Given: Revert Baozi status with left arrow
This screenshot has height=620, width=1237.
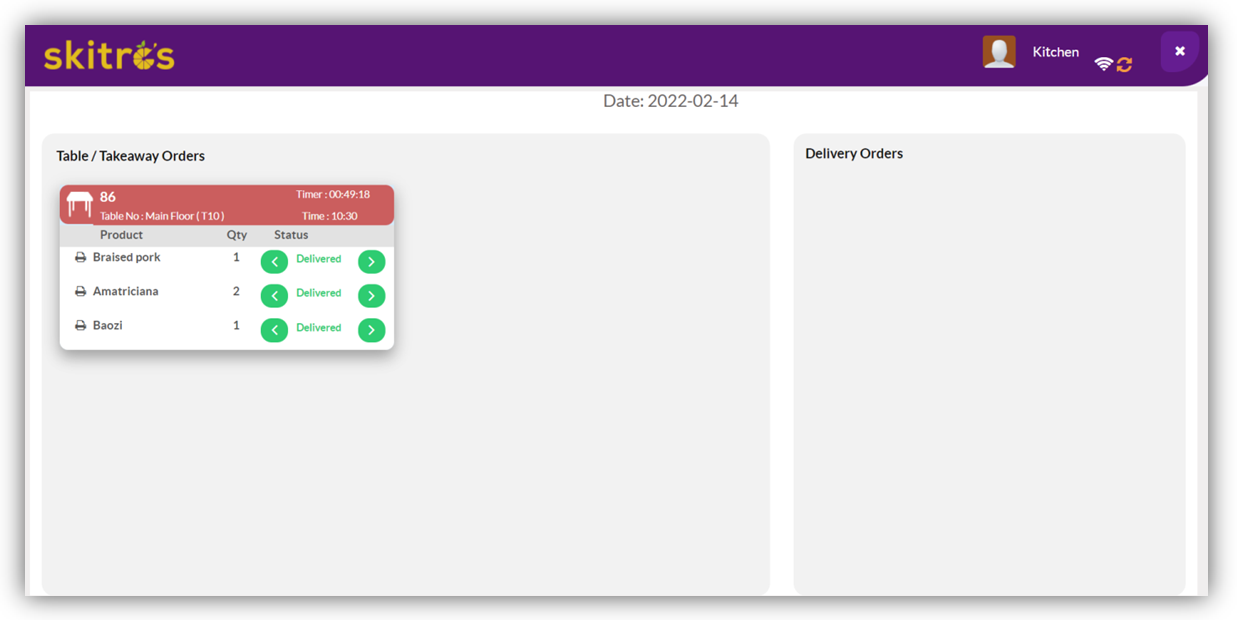Looking at the screenshot, I should pyautogui.click(x=274, y=330).
